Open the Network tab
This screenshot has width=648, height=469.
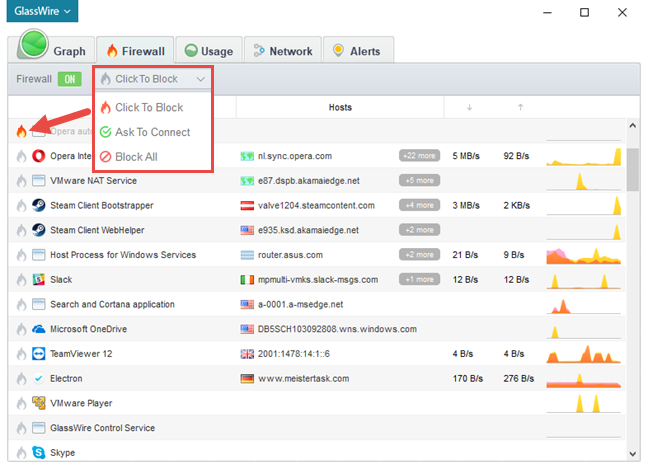click(283, 51)
